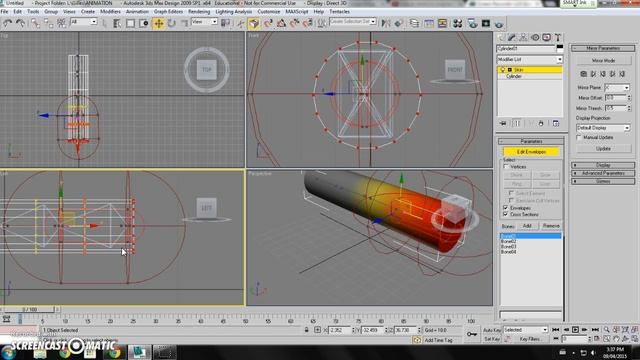
Task: Select the Select and Link tool
Action: pyautogui.click(x=36, y=23)
